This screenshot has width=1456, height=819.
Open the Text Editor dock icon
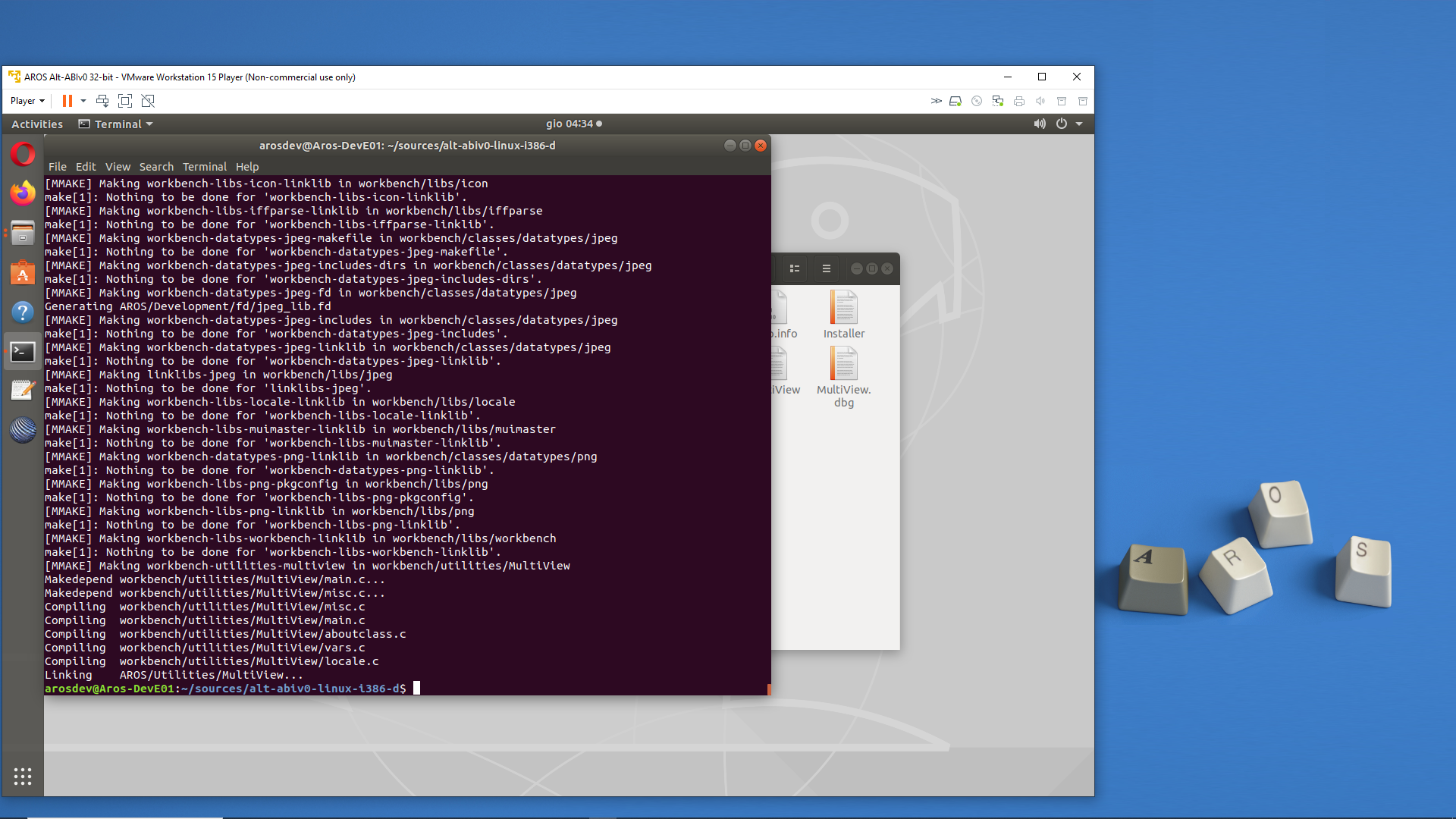click(23, 391)
